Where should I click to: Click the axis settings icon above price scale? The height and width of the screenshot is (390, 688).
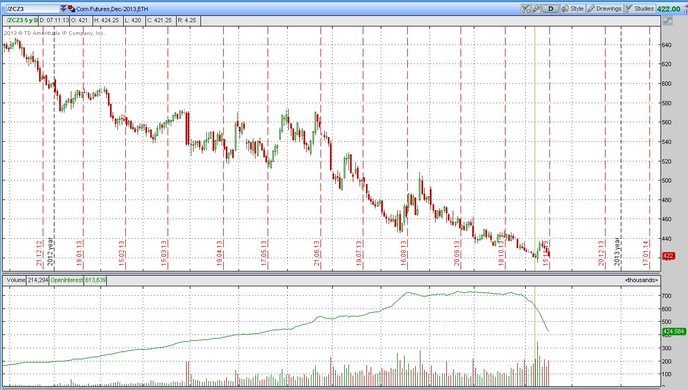[x=667, y=21]
